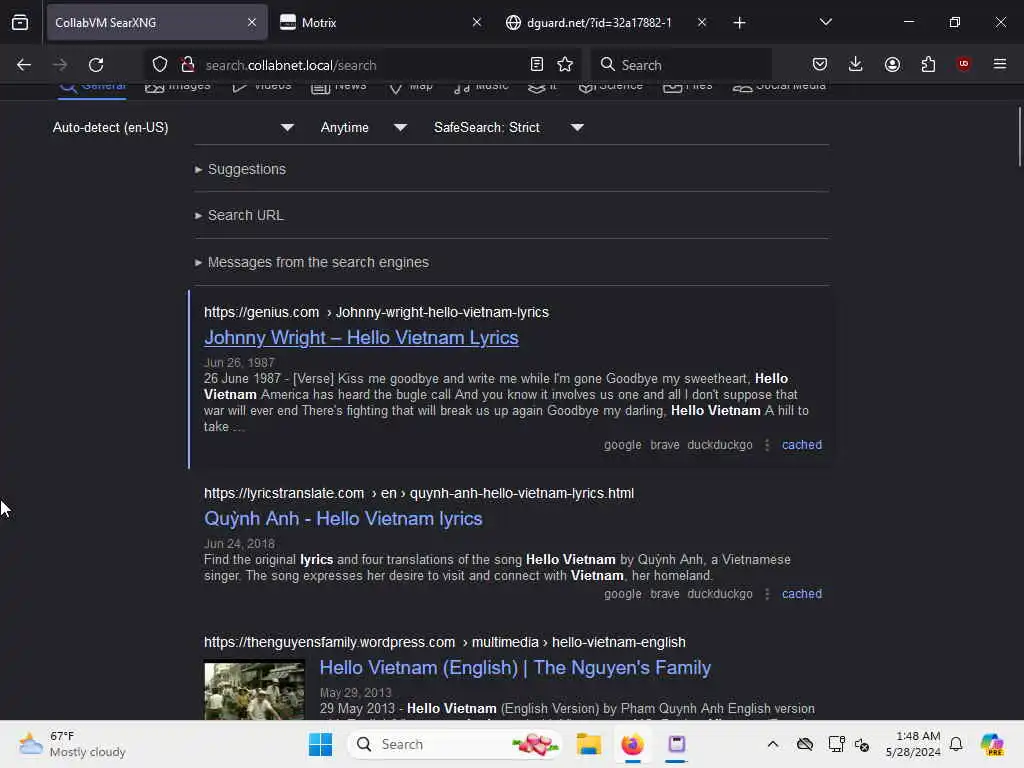This screenshot has width=1024, height=768.
Task: Click the genius.com result URL
Action: click(x=376, y=312)
